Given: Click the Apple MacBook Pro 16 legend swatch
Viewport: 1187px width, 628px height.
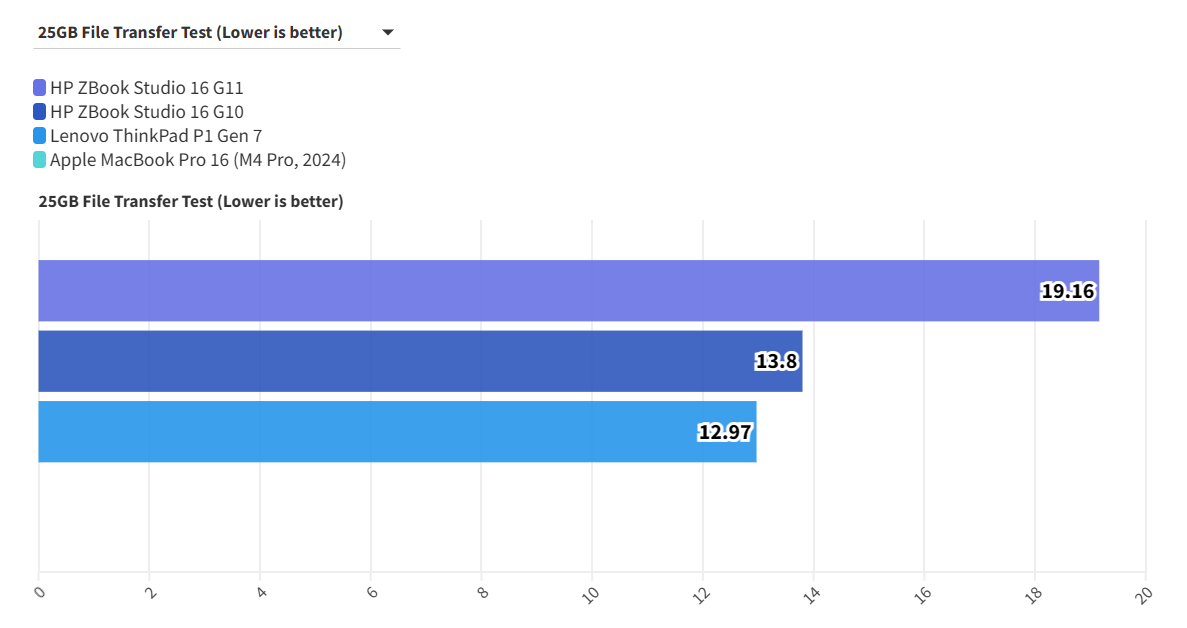Looking at the screenshot, I should pos(40,160).
